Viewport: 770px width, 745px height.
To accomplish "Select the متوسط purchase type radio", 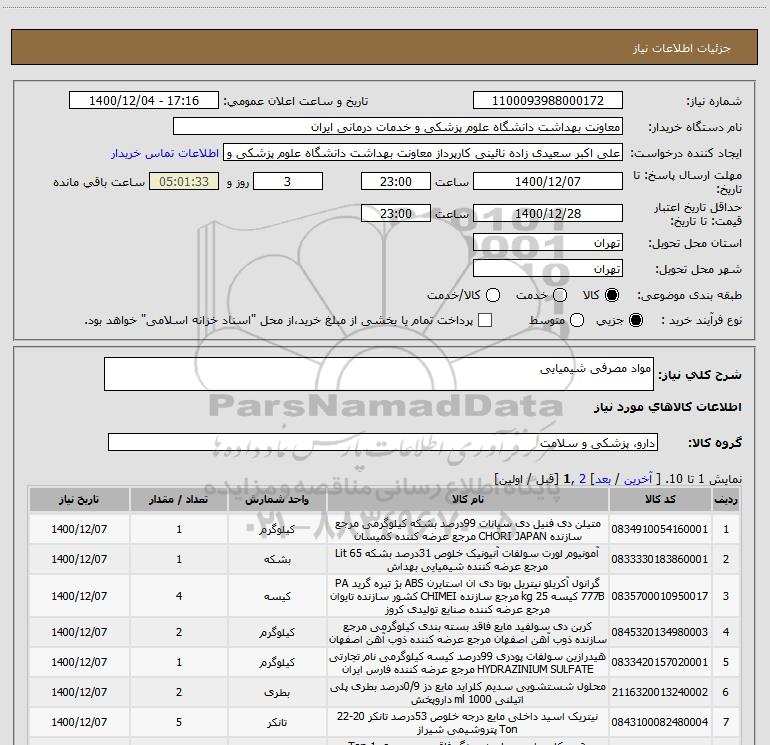I will tap(577, 320).
